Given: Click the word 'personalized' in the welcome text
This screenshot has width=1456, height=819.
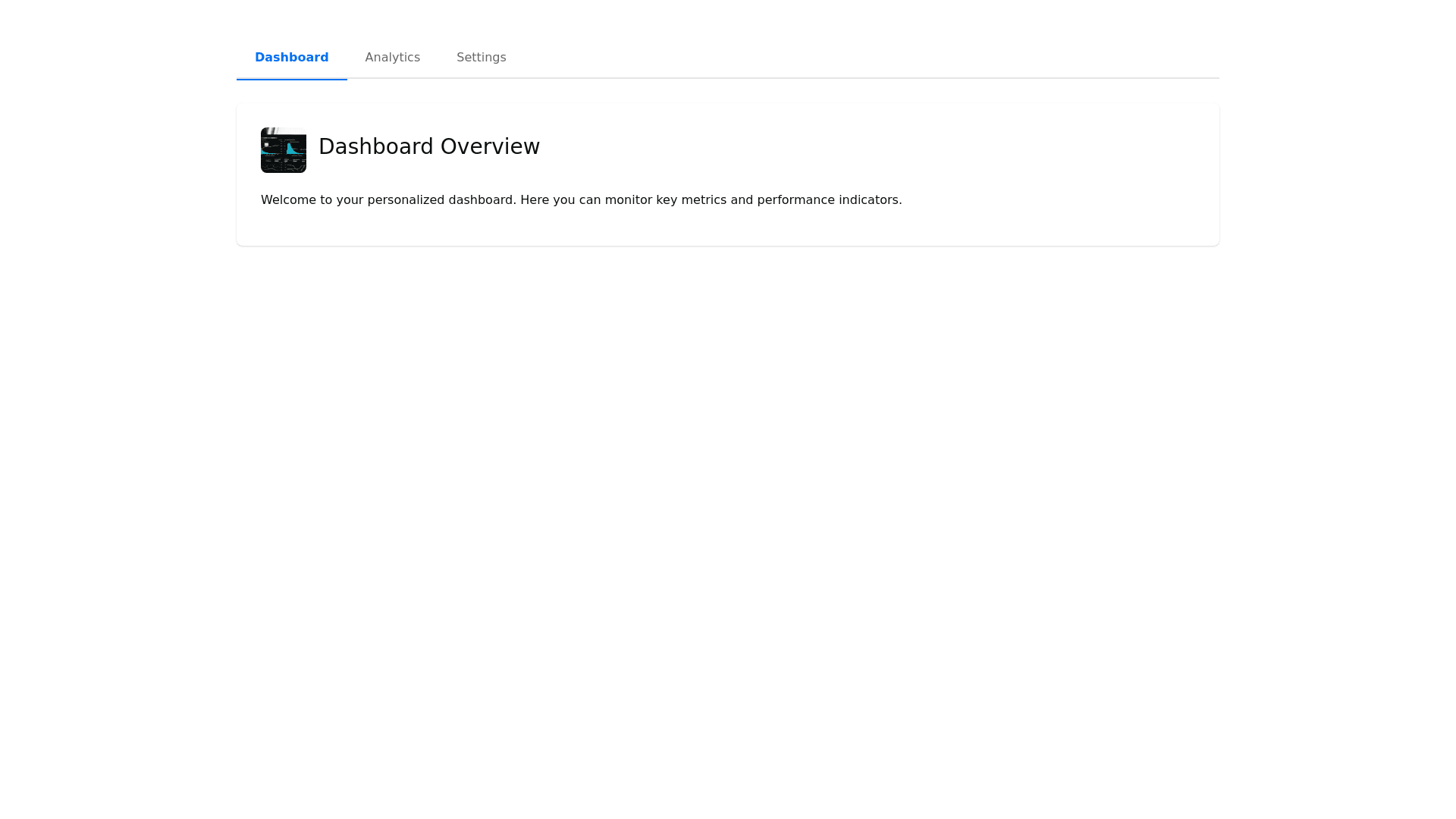Looking at the screenshot, I should pos(406,200).
